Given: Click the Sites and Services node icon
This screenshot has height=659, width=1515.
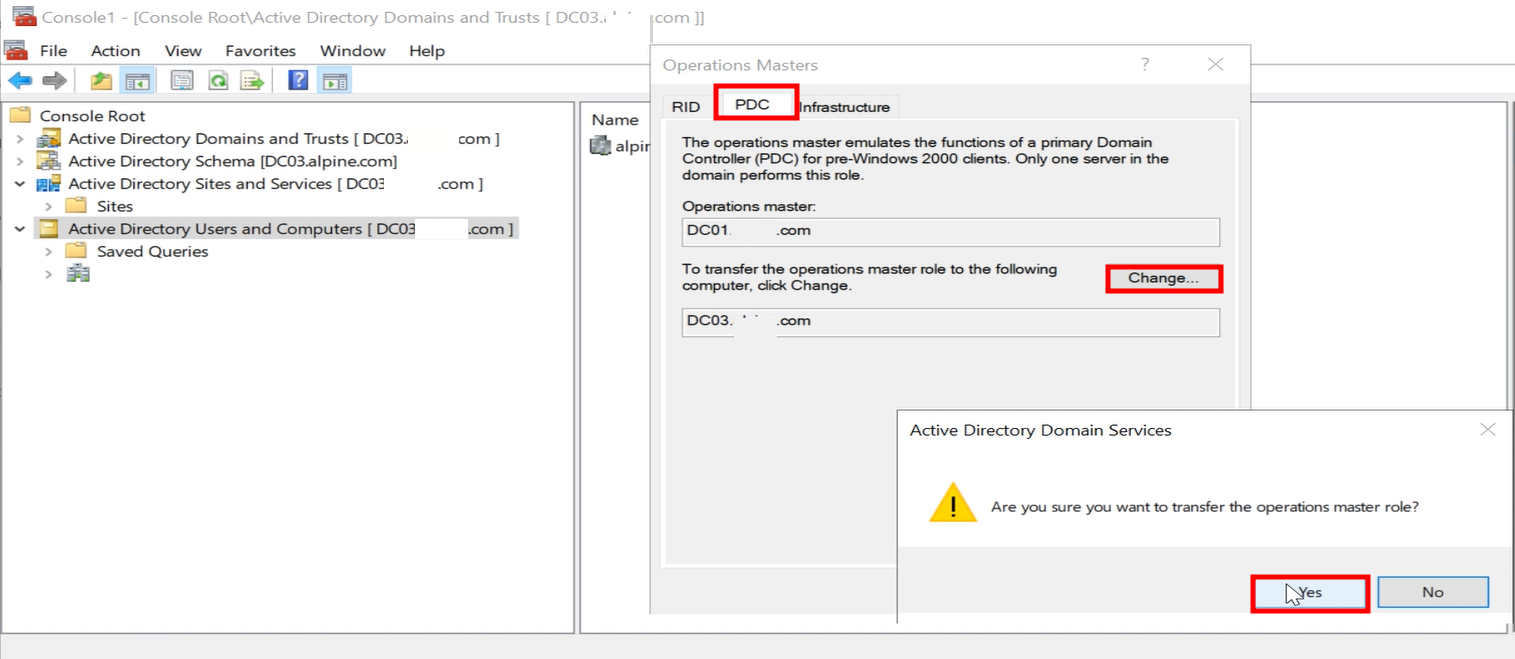Looking at the screenshot, I should pos(49,184).
